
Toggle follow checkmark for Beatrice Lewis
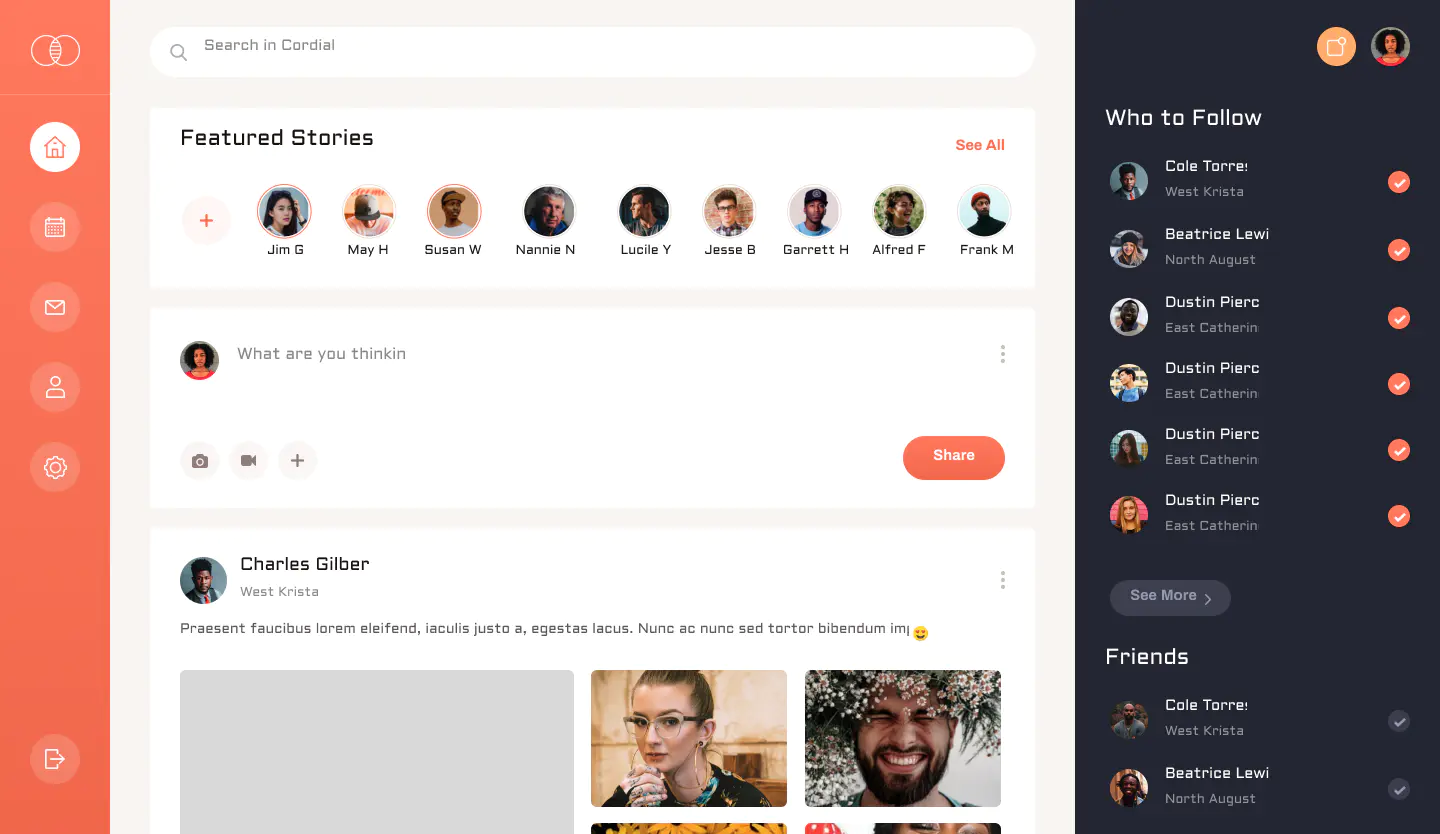1399,250
